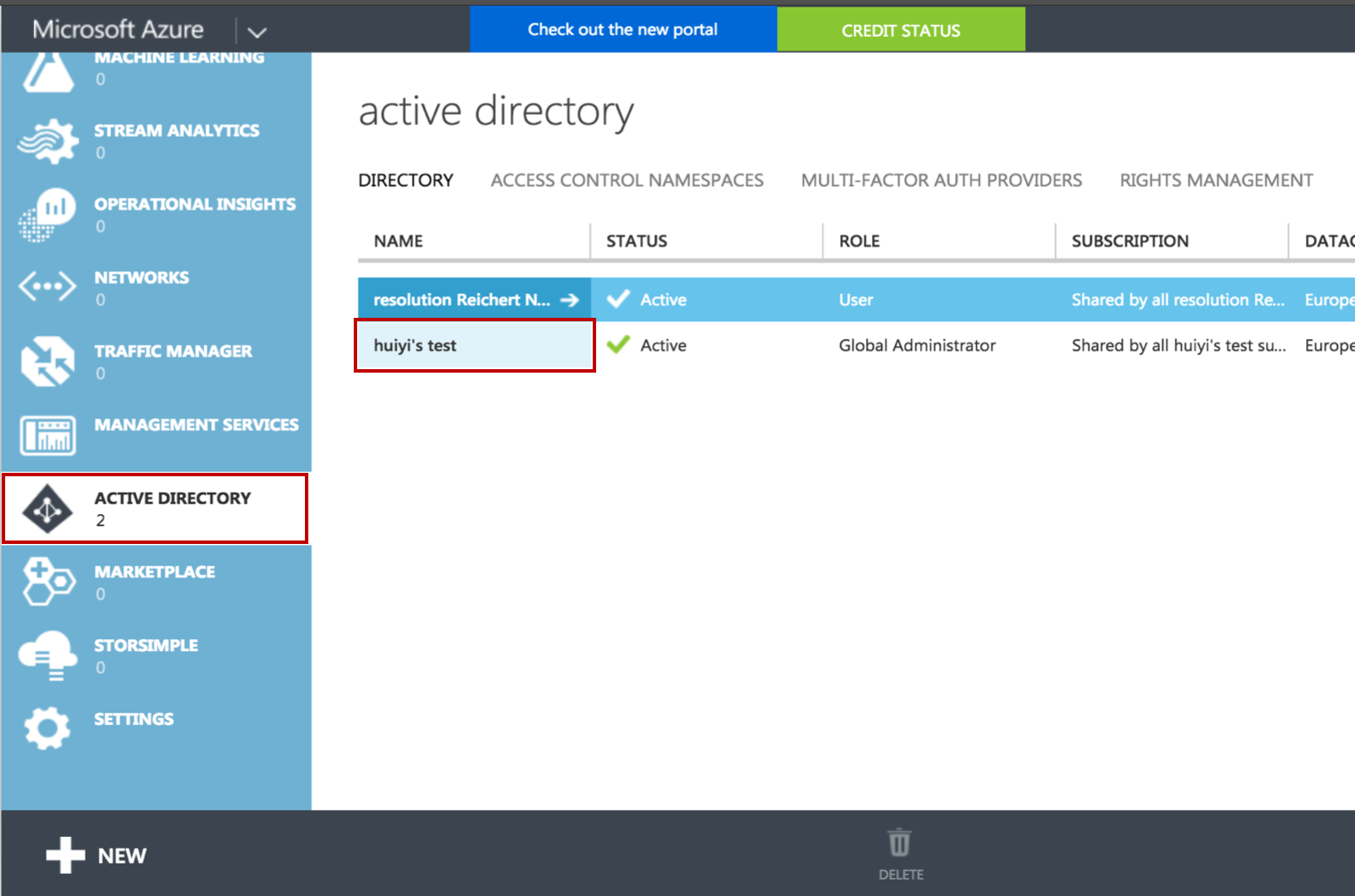1355x896 pixels.
Task: Switch to Multi-Factor Auth Providers tab
Action: (940, 181)
